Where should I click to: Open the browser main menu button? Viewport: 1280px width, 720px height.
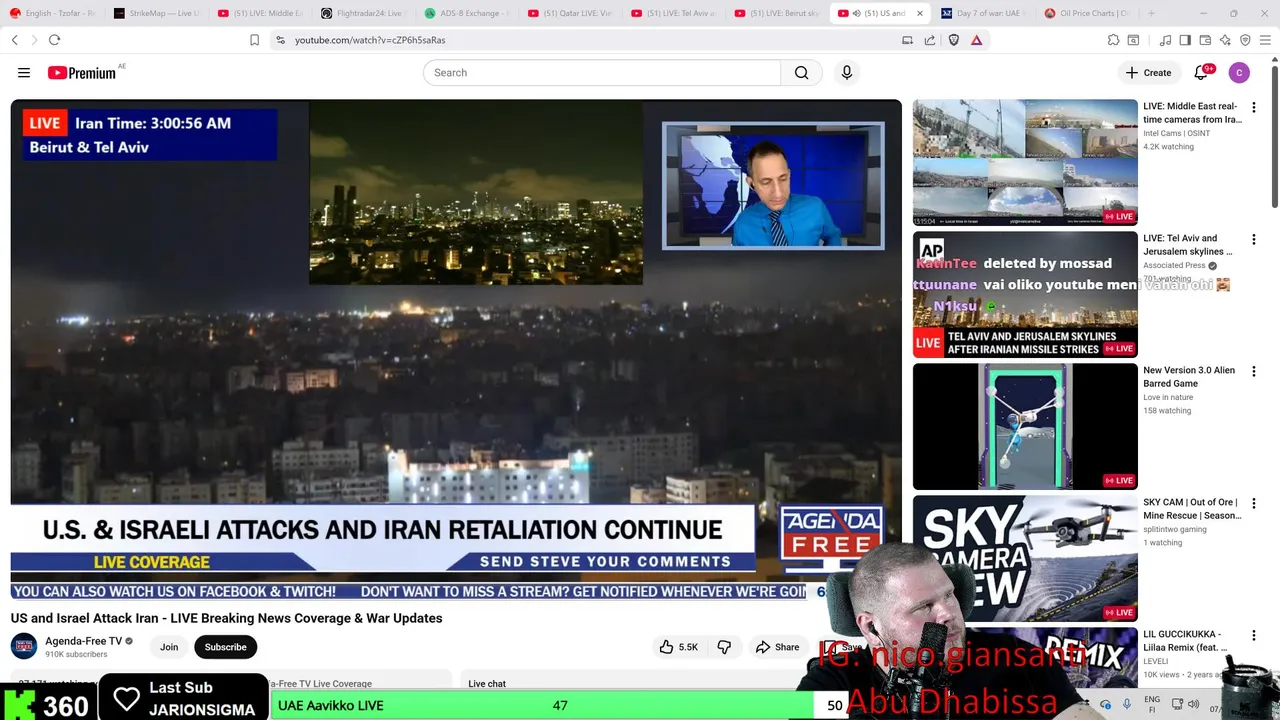pyautogui.click(x=1266, y=40)
